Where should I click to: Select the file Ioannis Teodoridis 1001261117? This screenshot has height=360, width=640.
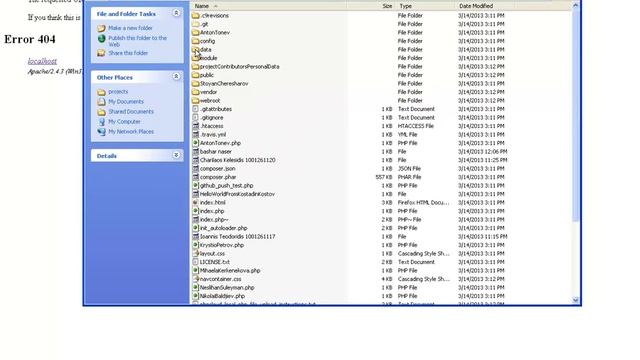(x=237, y=237)
